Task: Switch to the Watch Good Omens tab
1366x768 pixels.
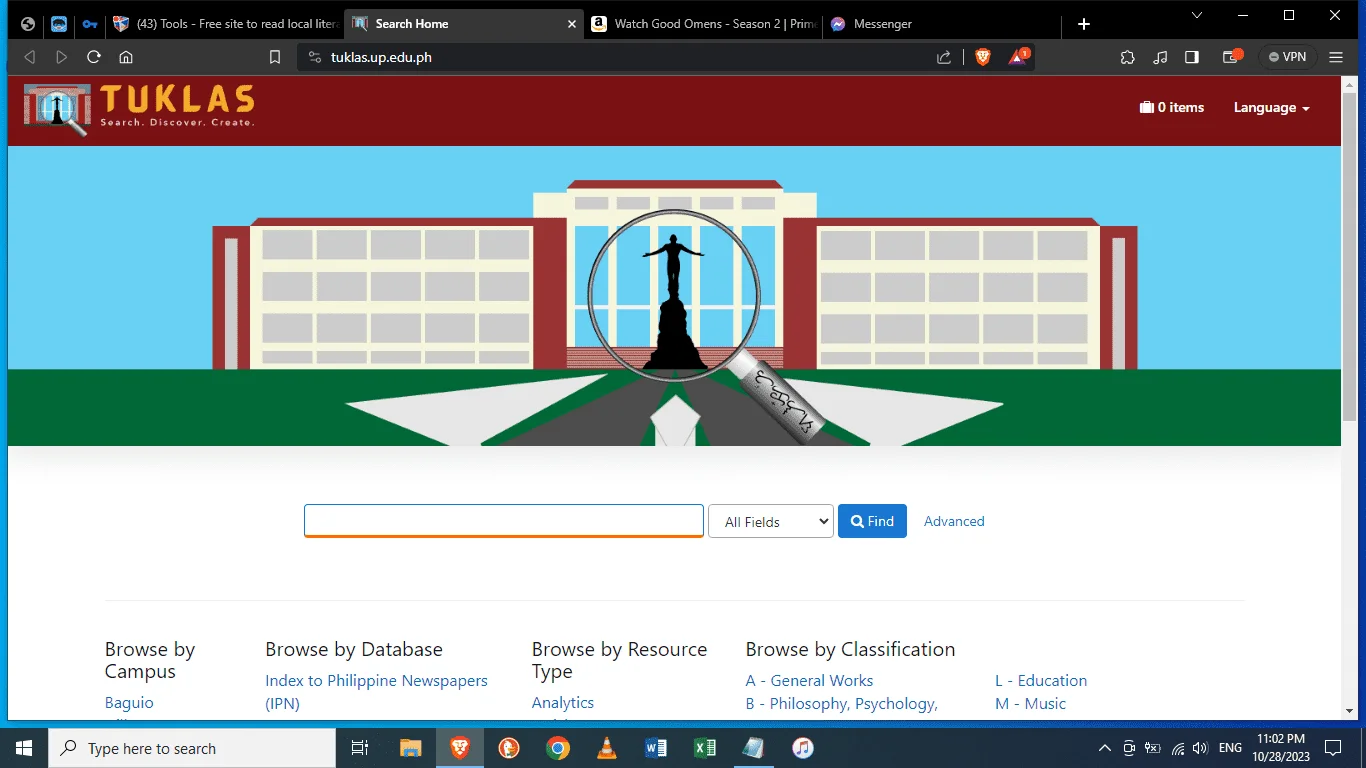Action: pyautogui.click(x=703, y=24)
